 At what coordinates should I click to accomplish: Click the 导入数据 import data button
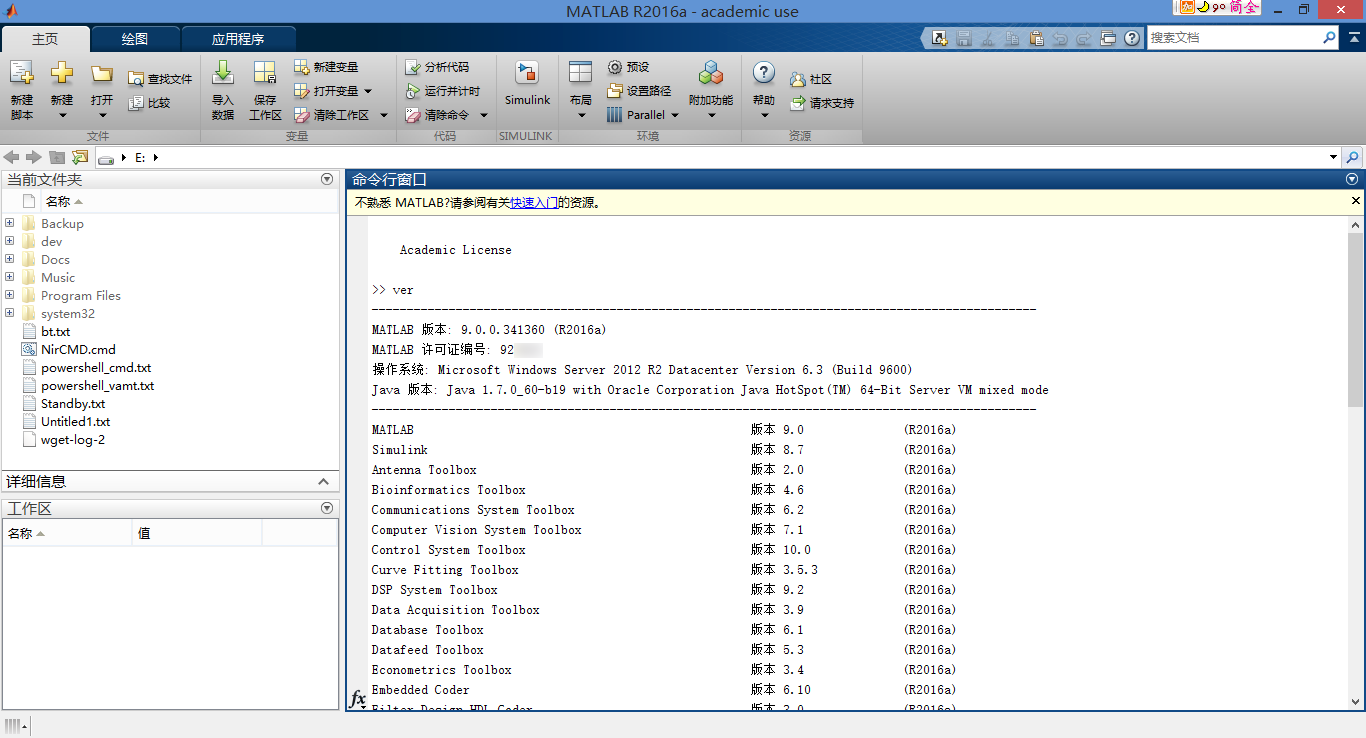point(223,91)
